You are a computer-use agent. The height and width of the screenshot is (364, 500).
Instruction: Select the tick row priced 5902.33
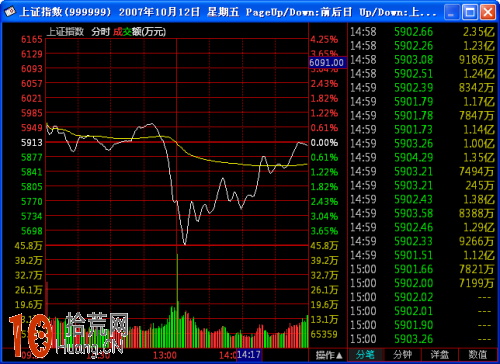pos(422,242)
